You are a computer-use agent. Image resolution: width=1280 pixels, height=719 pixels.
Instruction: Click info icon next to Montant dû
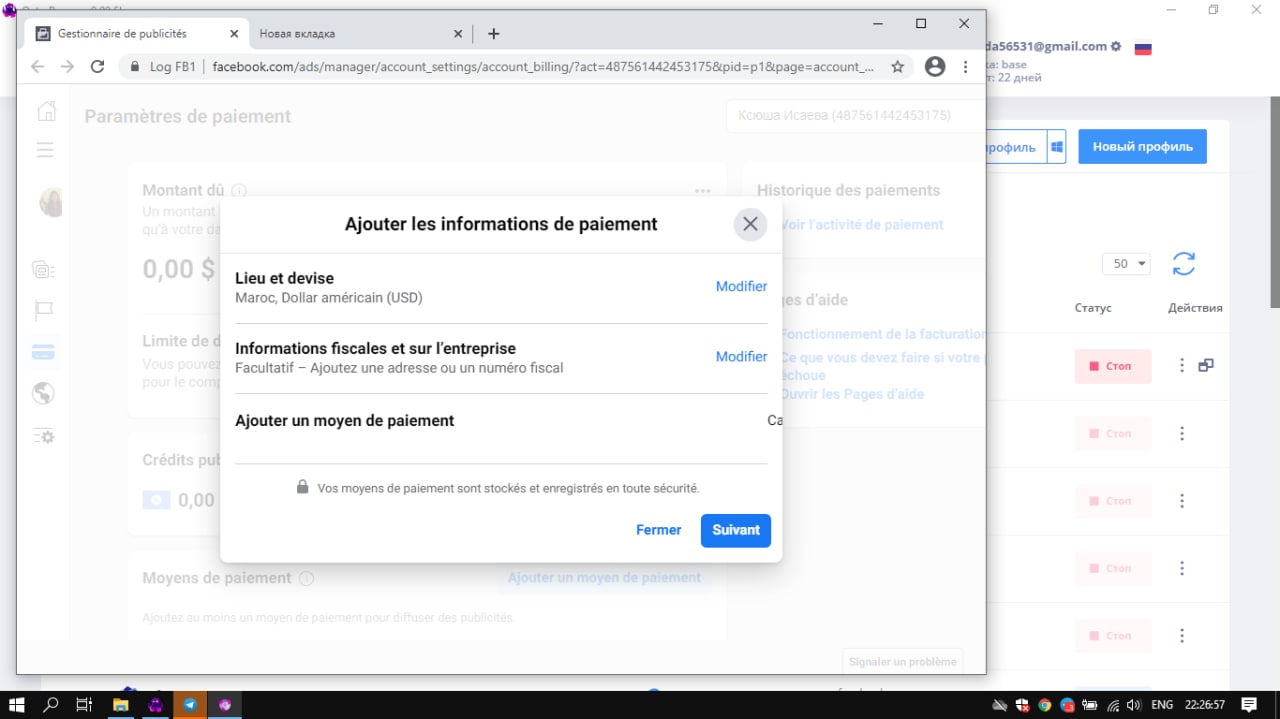click(239, 190)
